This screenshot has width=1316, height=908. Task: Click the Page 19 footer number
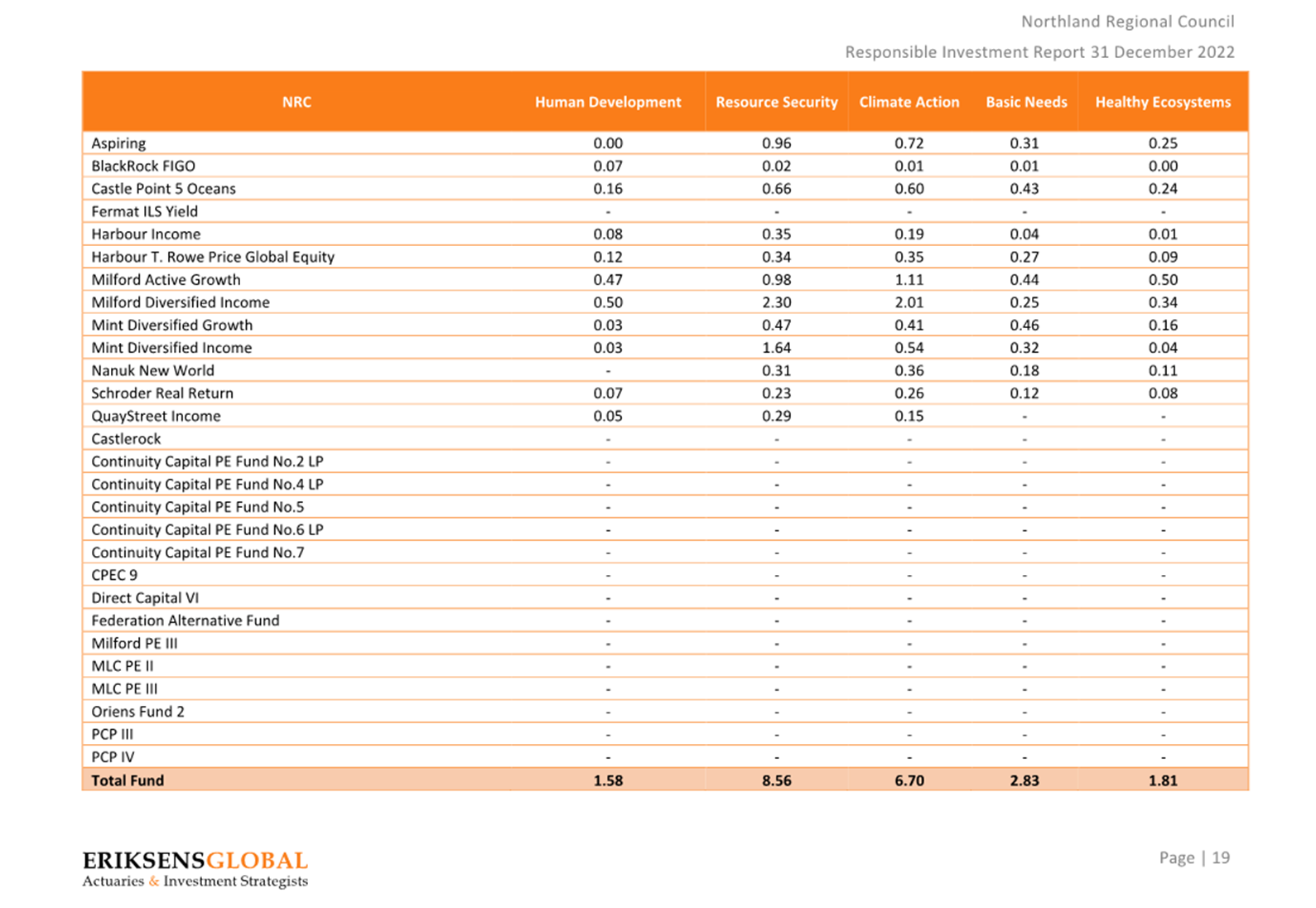click(x=1194, y=857)
